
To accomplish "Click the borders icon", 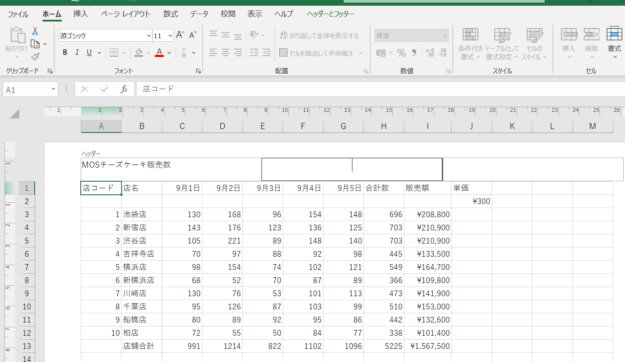I will 114,52.
